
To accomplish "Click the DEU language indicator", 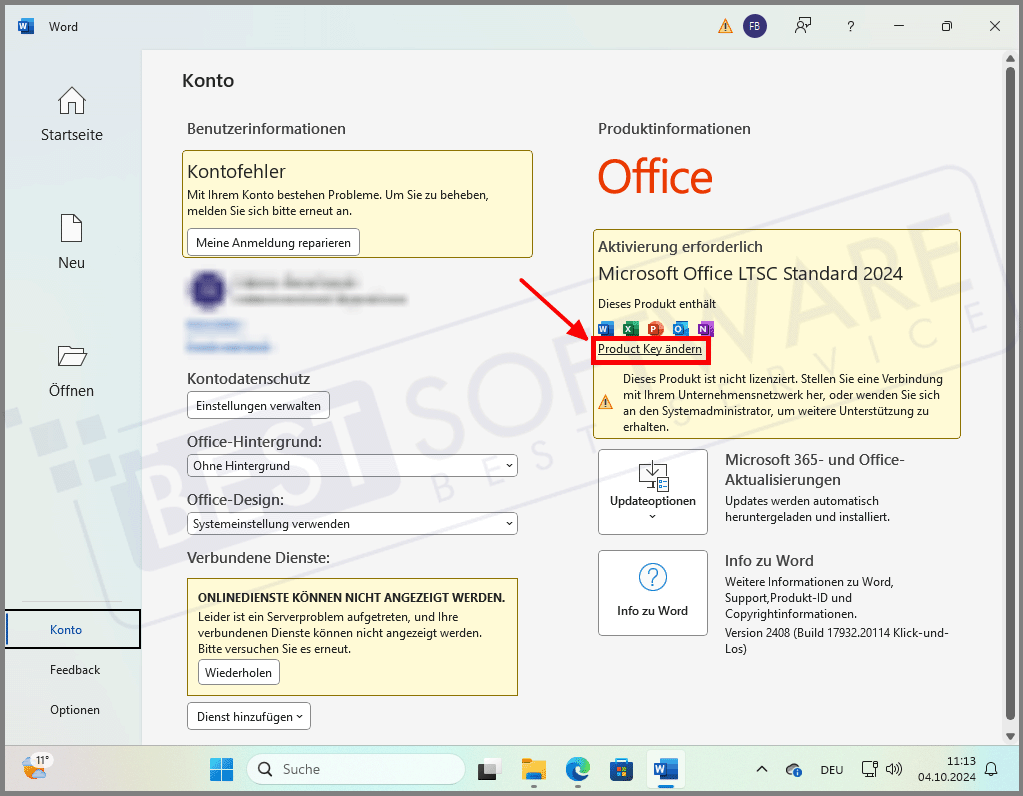I will click(832, 770).
